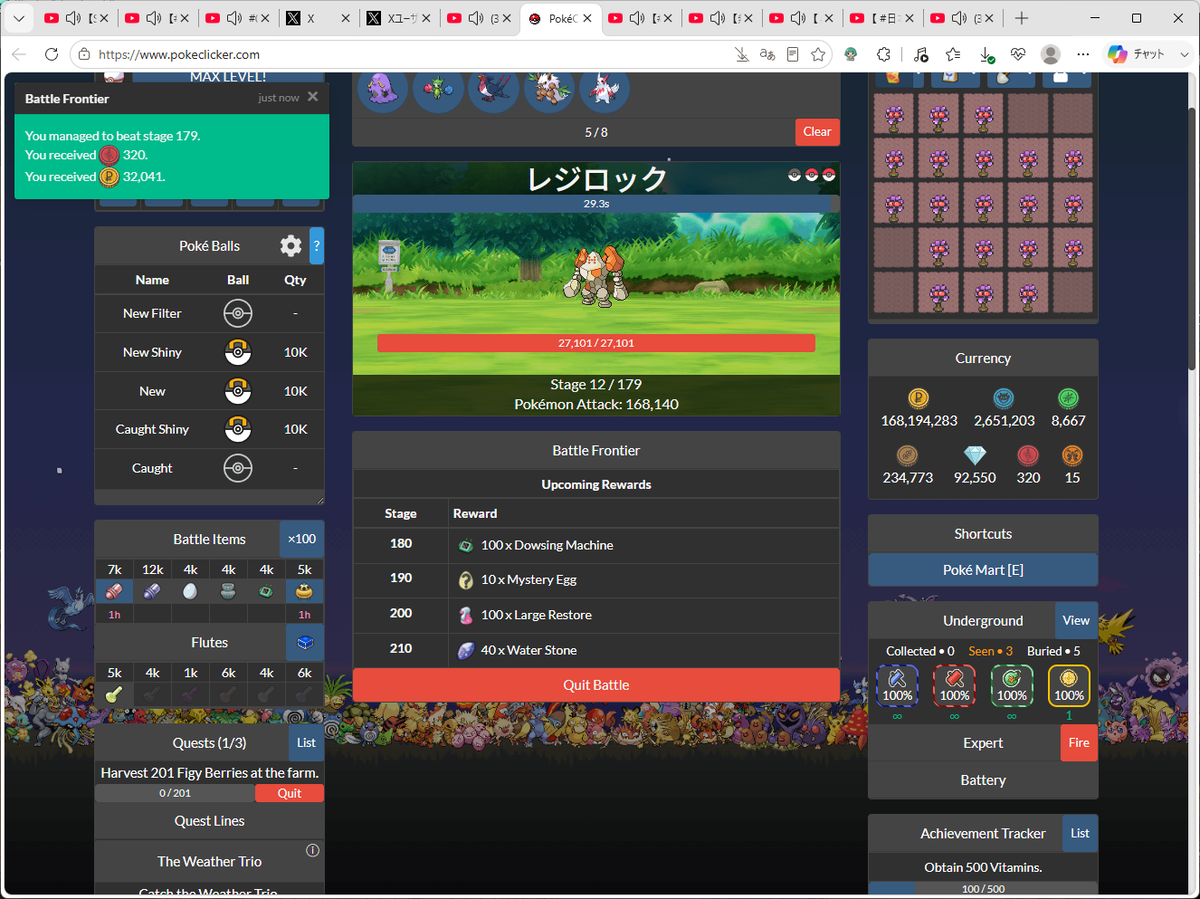This screenshot has width=1200, height=899.
Task: Switch to the Xユーザ browser tab
Action: click(398, 18)
